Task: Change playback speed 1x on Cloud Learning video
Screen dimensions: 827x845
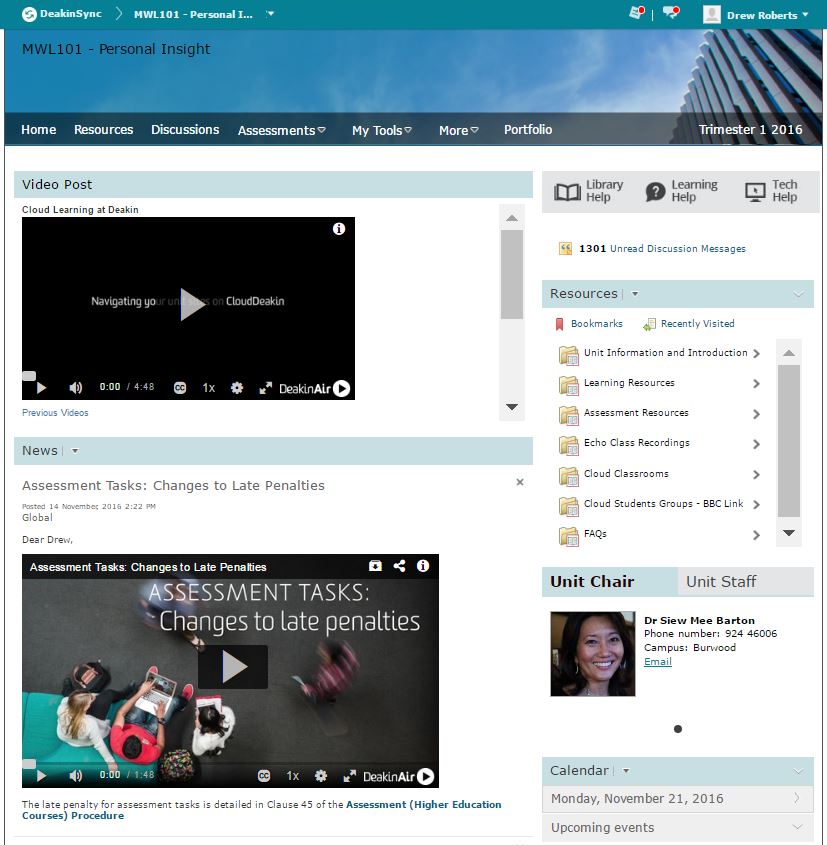Action: [209, 388]
